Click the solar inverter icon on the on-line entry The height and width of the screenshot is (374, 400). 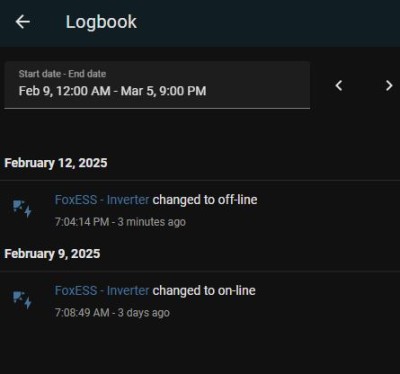22,300
